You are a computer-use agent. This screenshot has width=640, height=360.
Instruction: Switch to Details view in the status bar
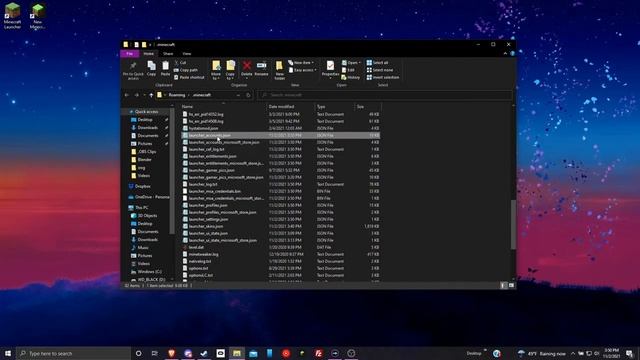click(503, 285)
